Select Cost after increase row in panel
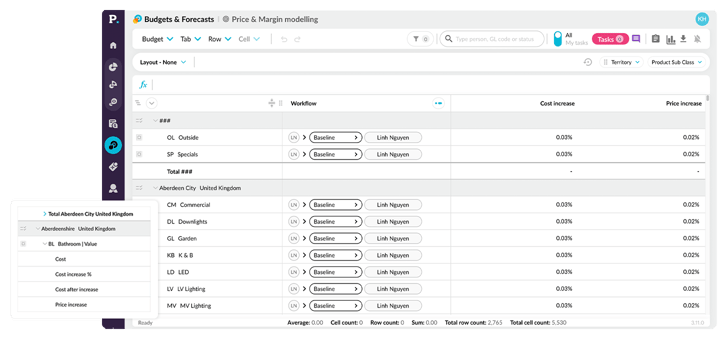This screenshot has width=720, height=360. [x=84, y=289]
